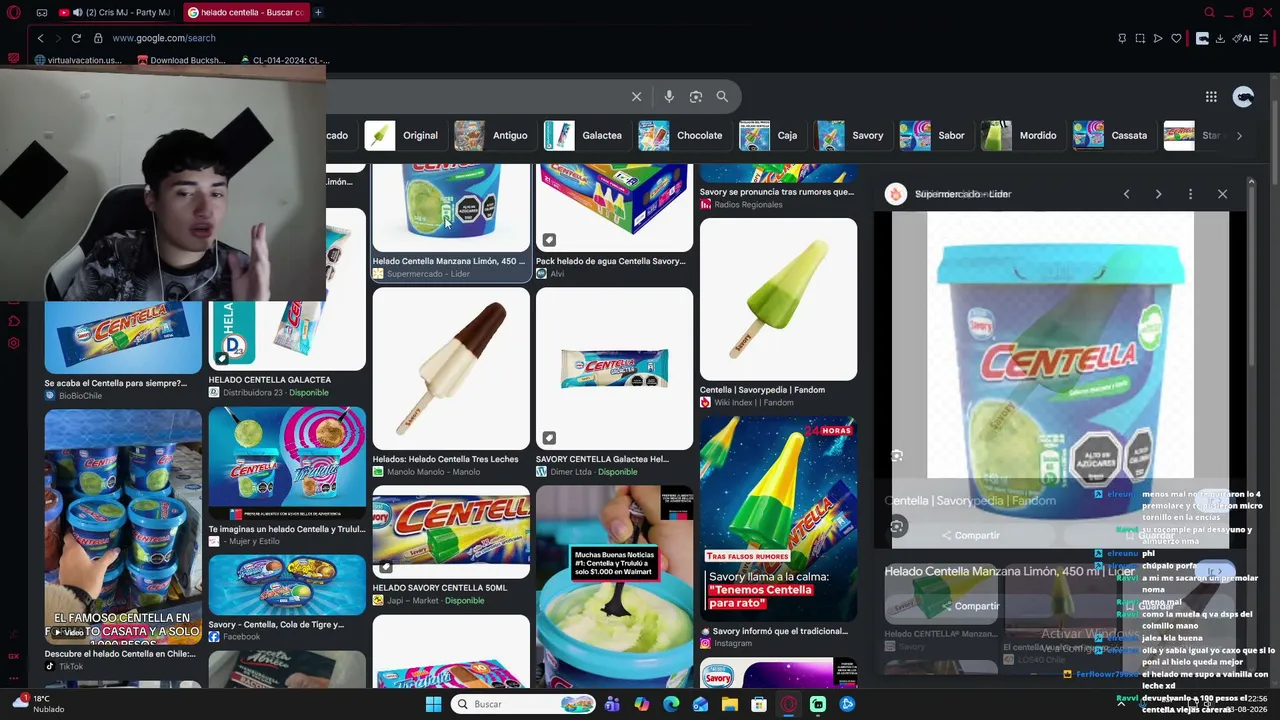Image resolution: width=1280 pixels, height=720 pixels.
Task: Click the Opera GX taskbar icon
Action: [789, 704]
